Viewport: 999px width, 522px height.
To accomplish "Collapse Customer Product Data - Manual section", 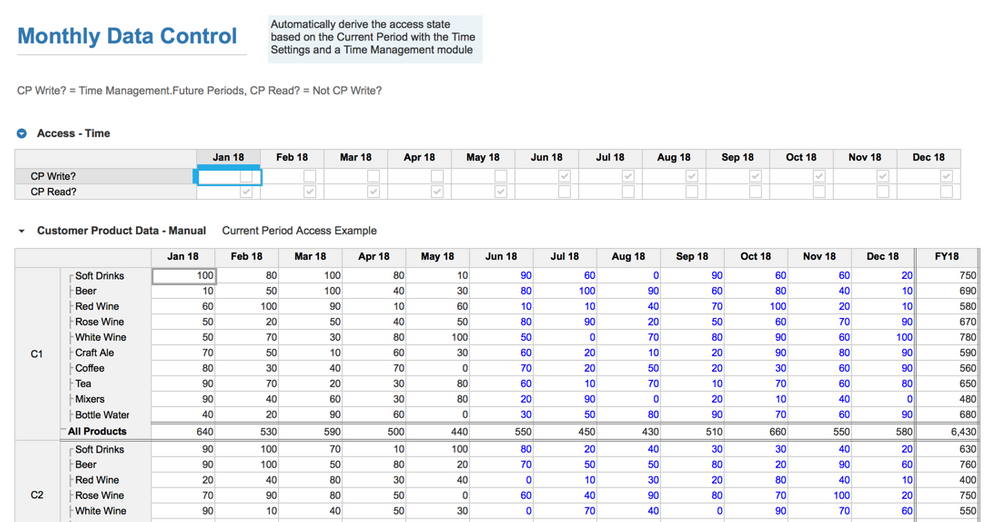I will [x=22, y=231].
